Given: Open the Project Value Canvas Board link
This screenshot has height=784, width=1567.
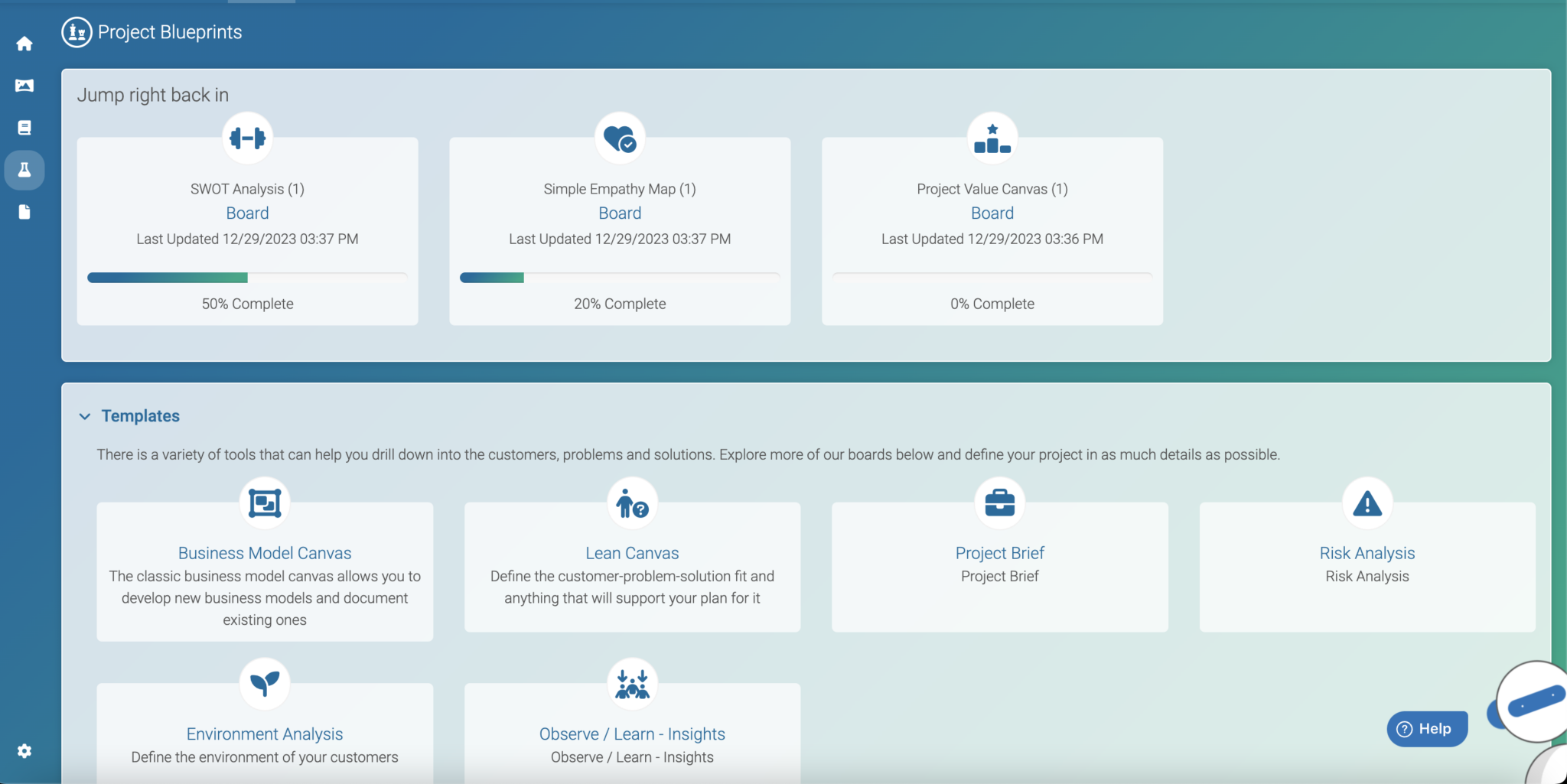Looking at the screenshot, I should 991,213.
